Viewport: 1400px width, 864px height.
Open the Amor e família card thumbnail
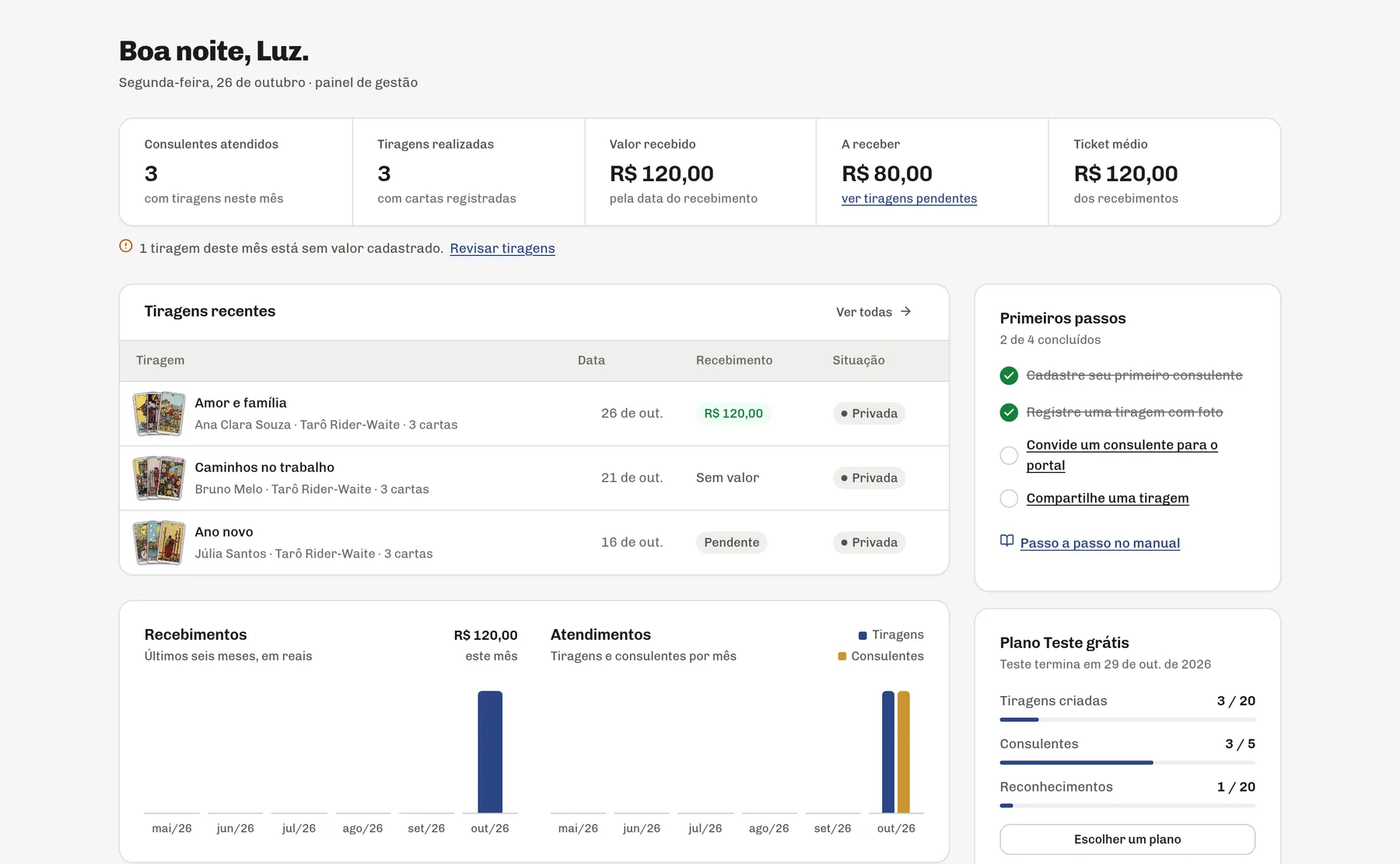[159, 414]
